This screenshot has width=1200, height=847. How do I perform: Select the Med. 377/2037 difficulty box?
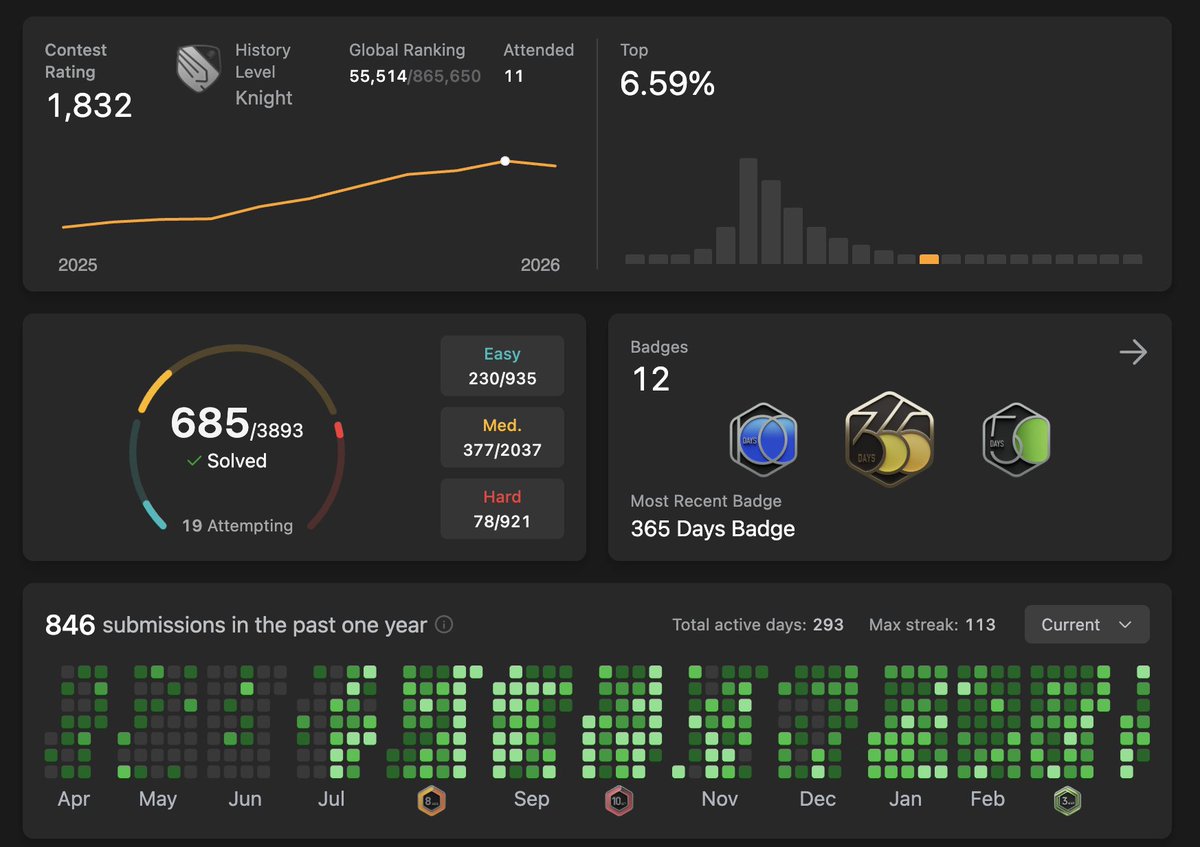point(502,438)
